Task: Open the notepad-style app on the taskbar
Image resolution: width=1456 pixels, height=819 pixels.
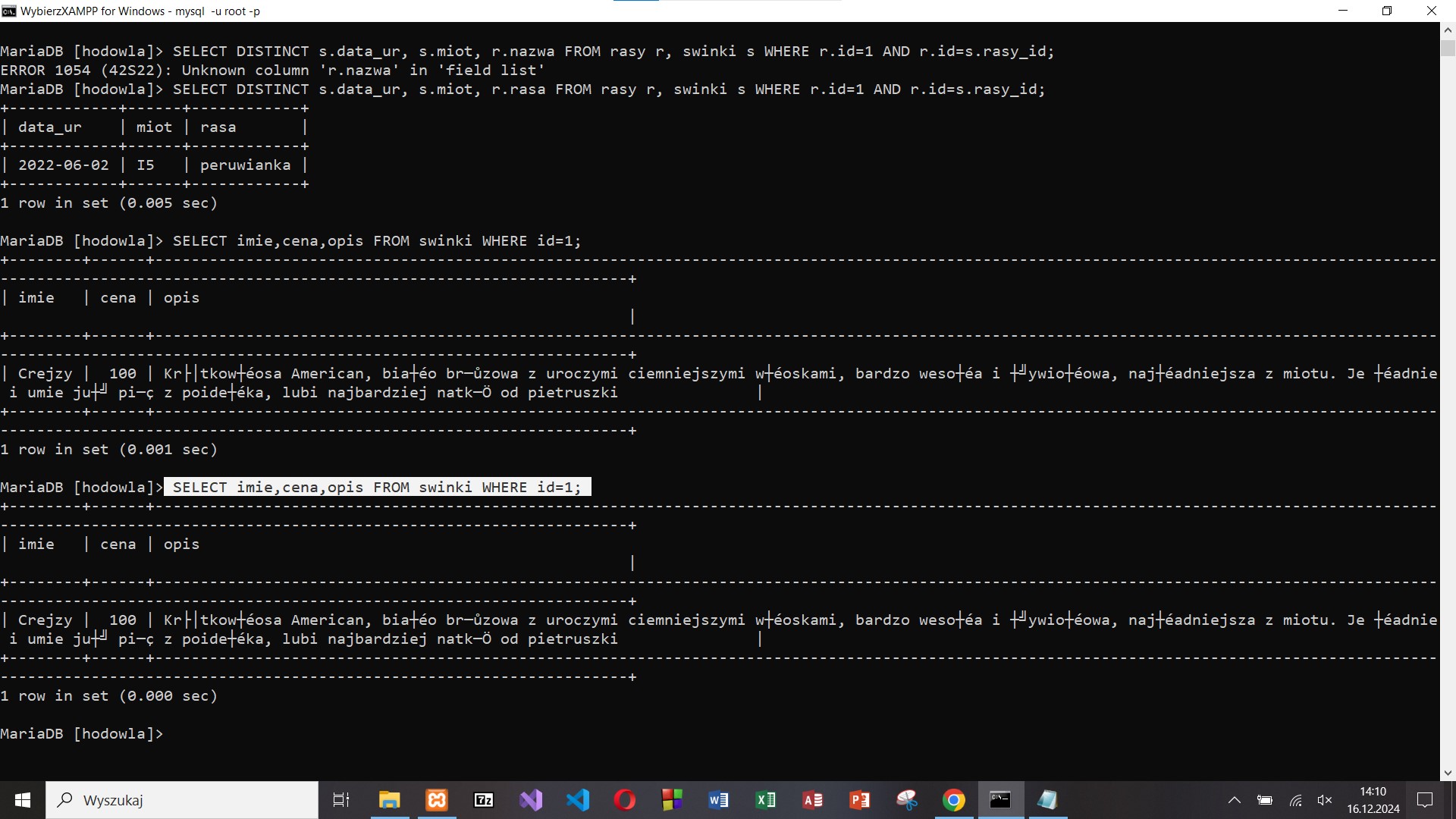Action: [1048, 800]
